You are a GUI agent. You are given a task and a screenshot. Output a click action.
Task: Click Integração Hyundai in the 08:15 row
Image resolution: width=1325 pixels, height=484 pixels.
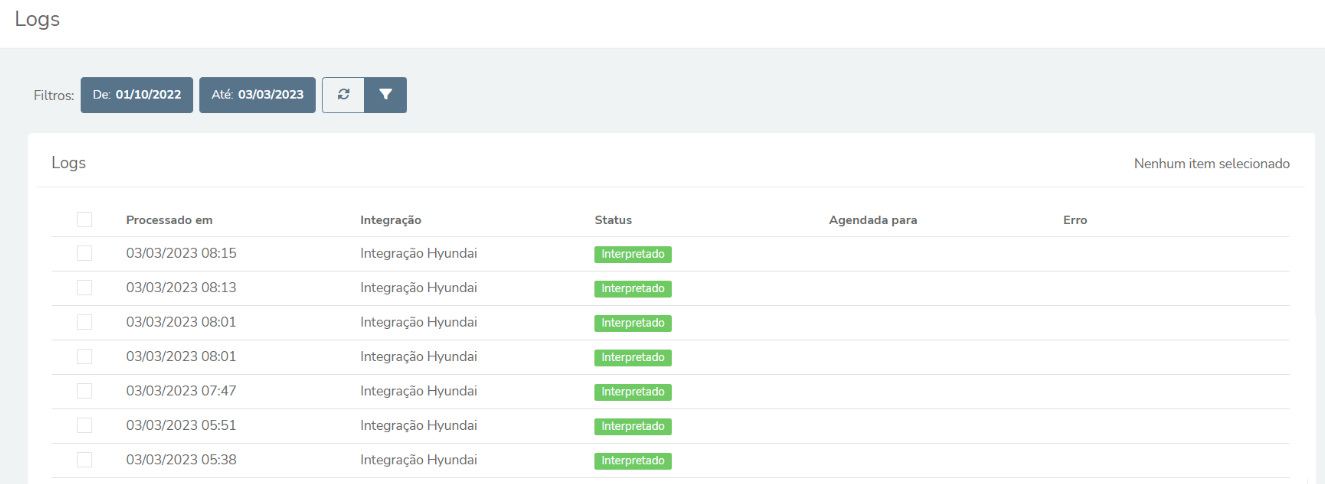coord(418,254)
